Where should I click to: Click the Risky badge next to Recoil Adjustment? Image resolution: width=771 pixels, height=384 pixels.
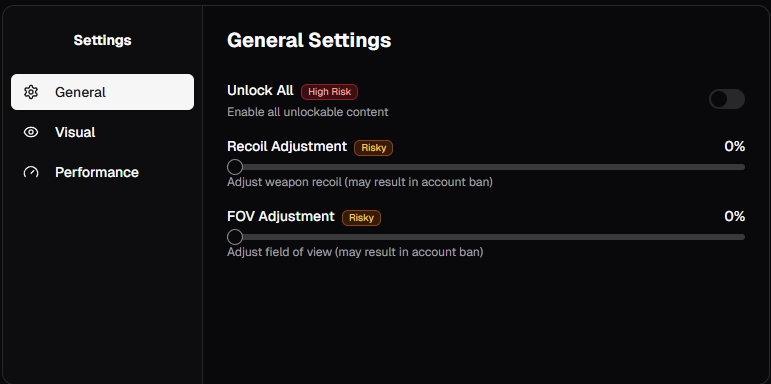[373, 148]
